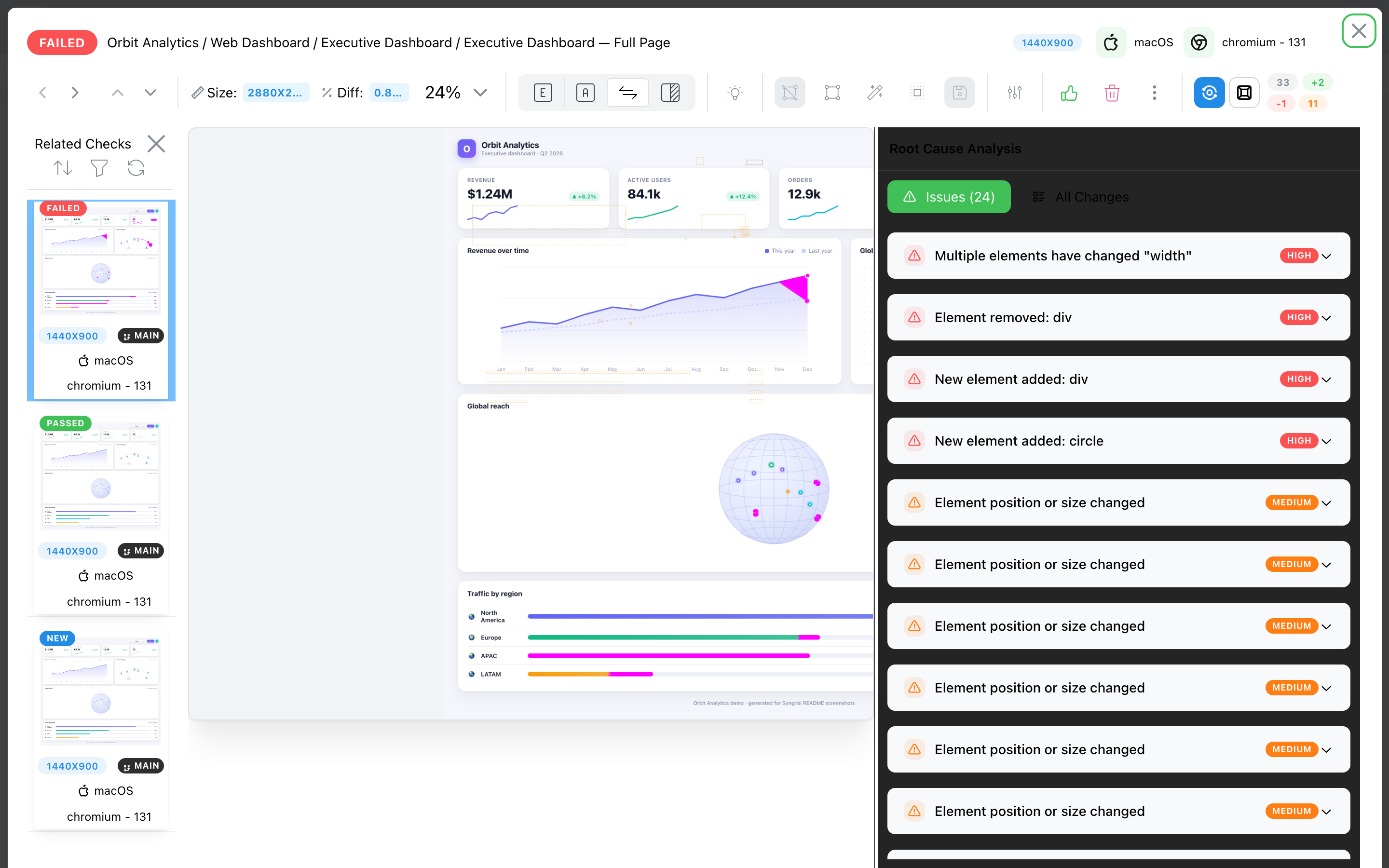This screenshot has height=868, width=1389.
Task: Toggle the Root Cause Analysis panel button
Action: click(1210, 93)
